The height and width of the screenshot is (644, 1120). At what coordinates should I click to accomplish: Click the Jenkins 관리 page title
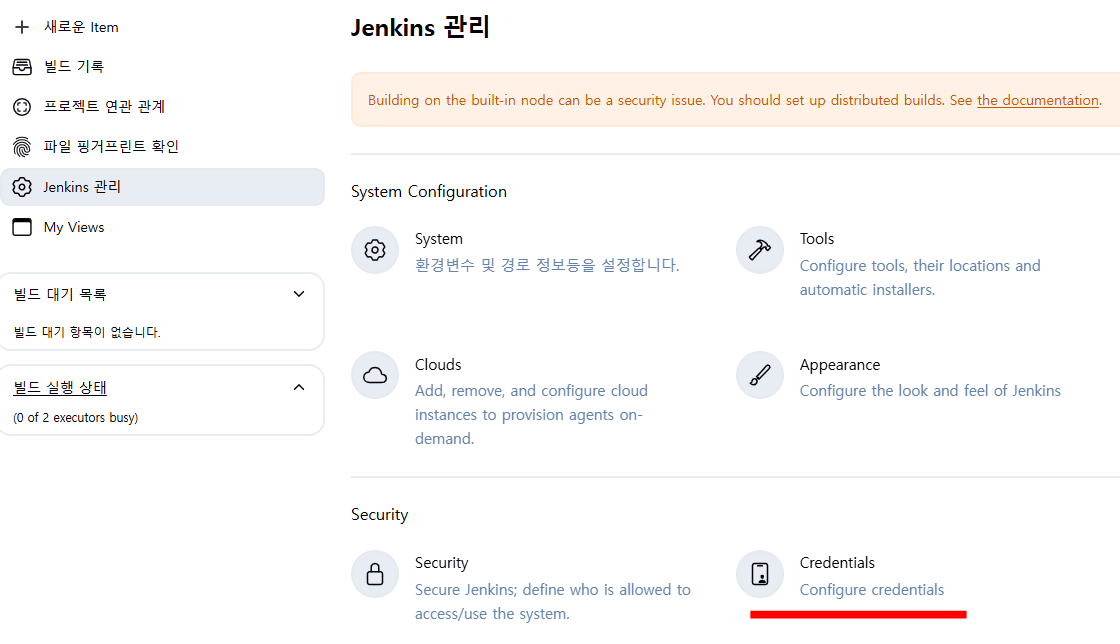pos(420,27)
